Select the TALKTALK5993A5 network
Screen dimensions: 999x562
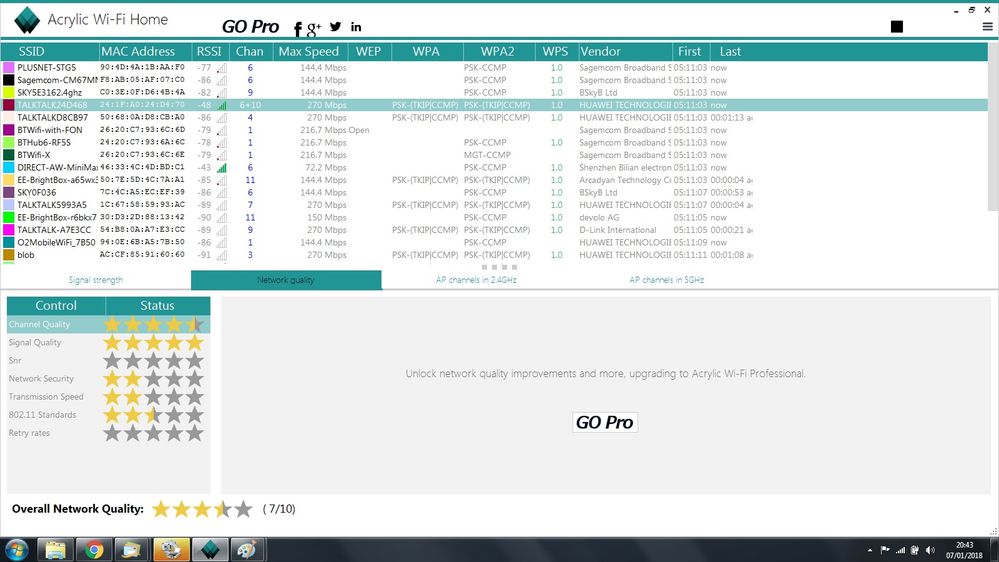(494, 205)
